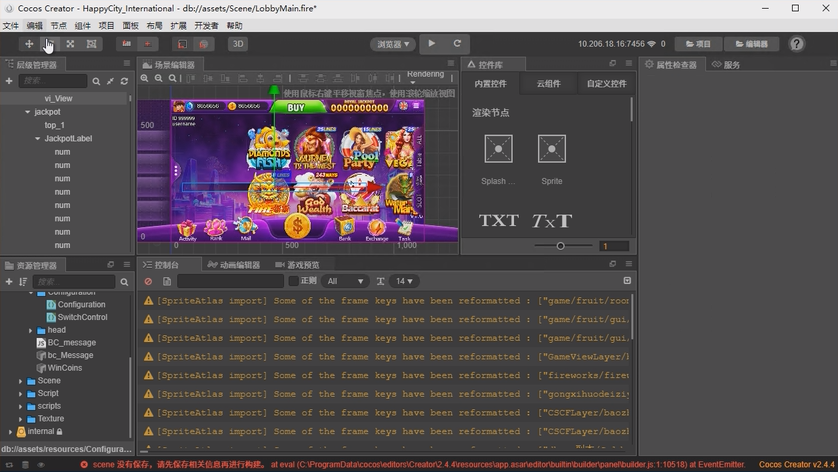Clear the console log
This screenshot has height=472, width=838.
[148, 281]
